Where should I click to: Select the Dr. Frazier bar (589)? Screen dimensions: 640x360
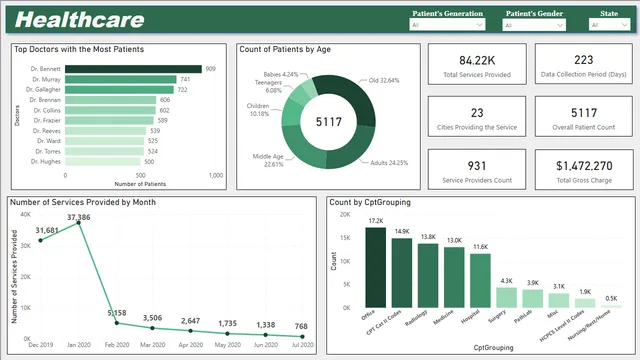(109, 120)
